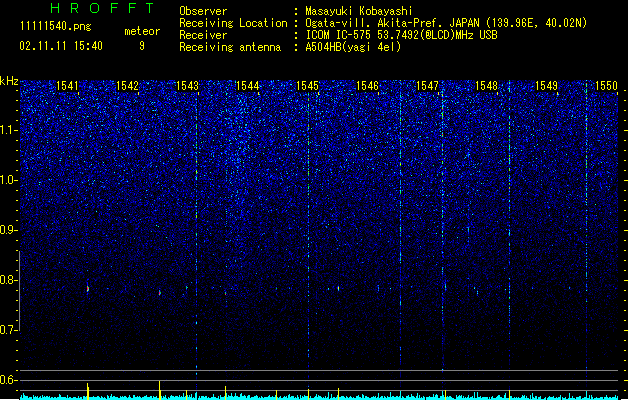Click the 1549 time marker

(546, 86)
